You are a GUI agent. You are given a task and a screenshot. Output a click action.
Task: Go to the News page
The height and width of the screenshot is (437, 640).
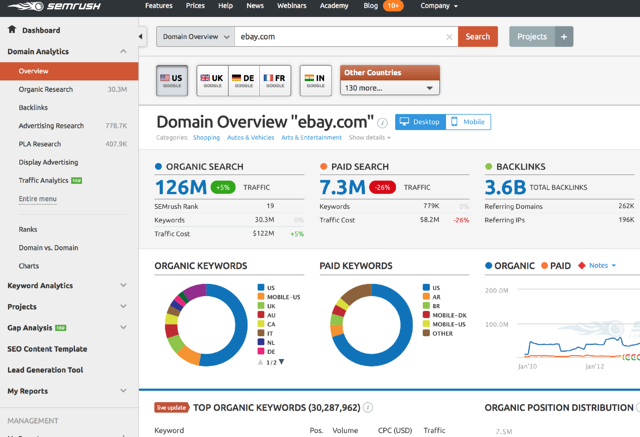tap(255, 6)
